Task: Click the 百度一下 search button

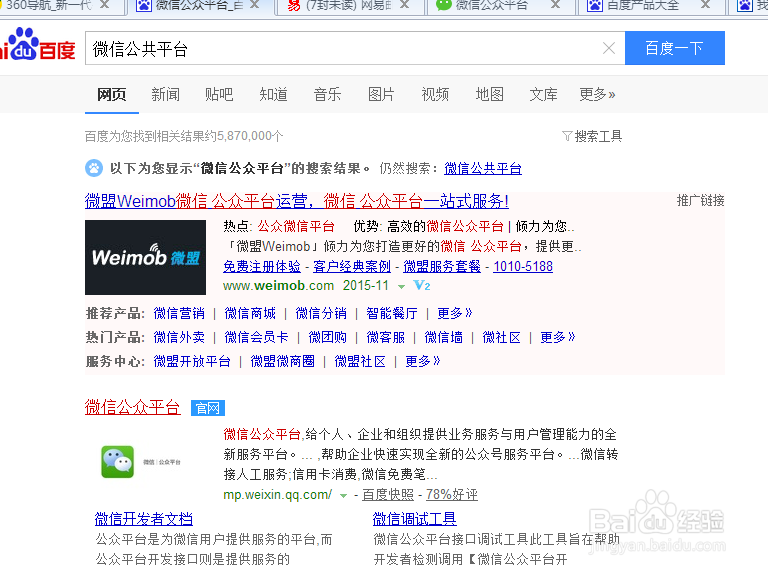Action: pyautogui.click(x=674, y=48)
